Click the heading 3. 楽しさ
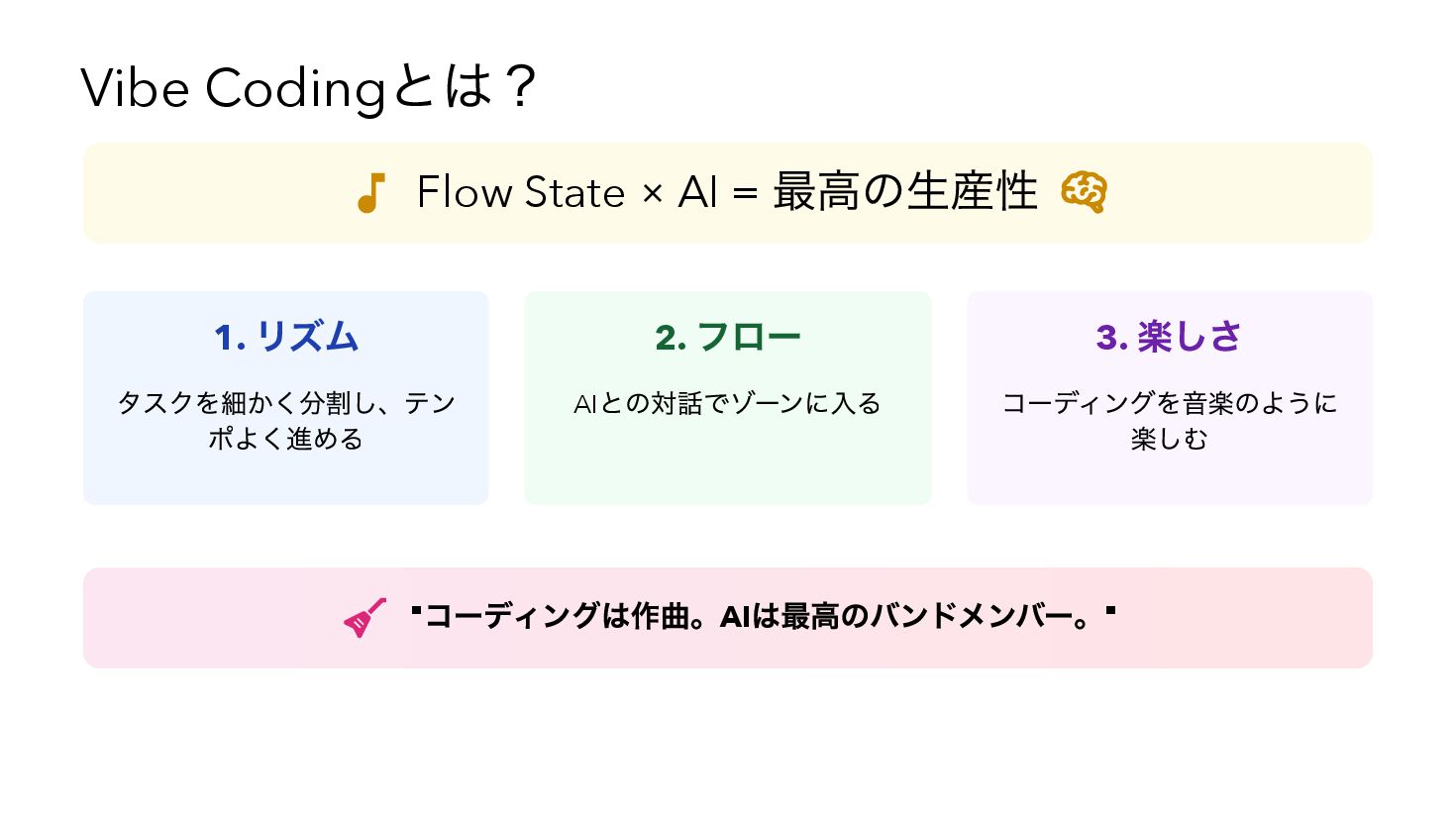 (x=1169, y=338)
